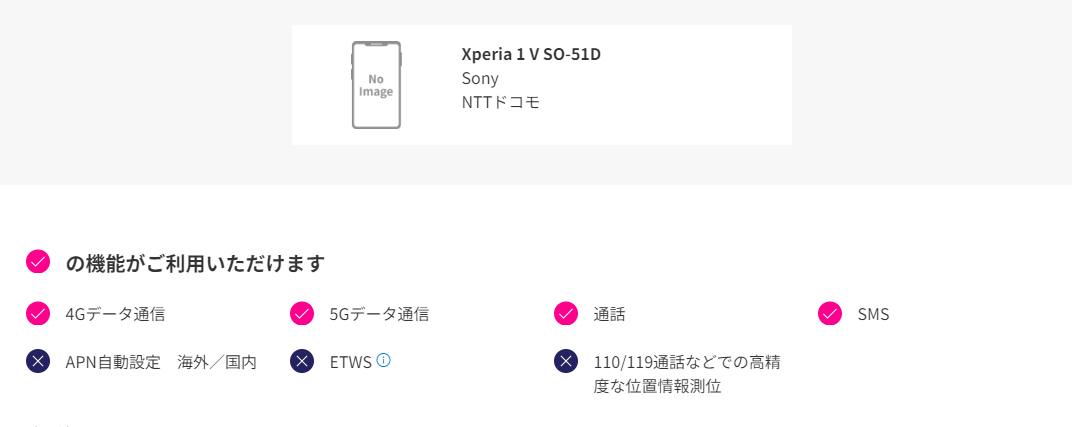
Task: Click the large checkmark before の機能がご利用いただけます
Action: click(38, 262)
